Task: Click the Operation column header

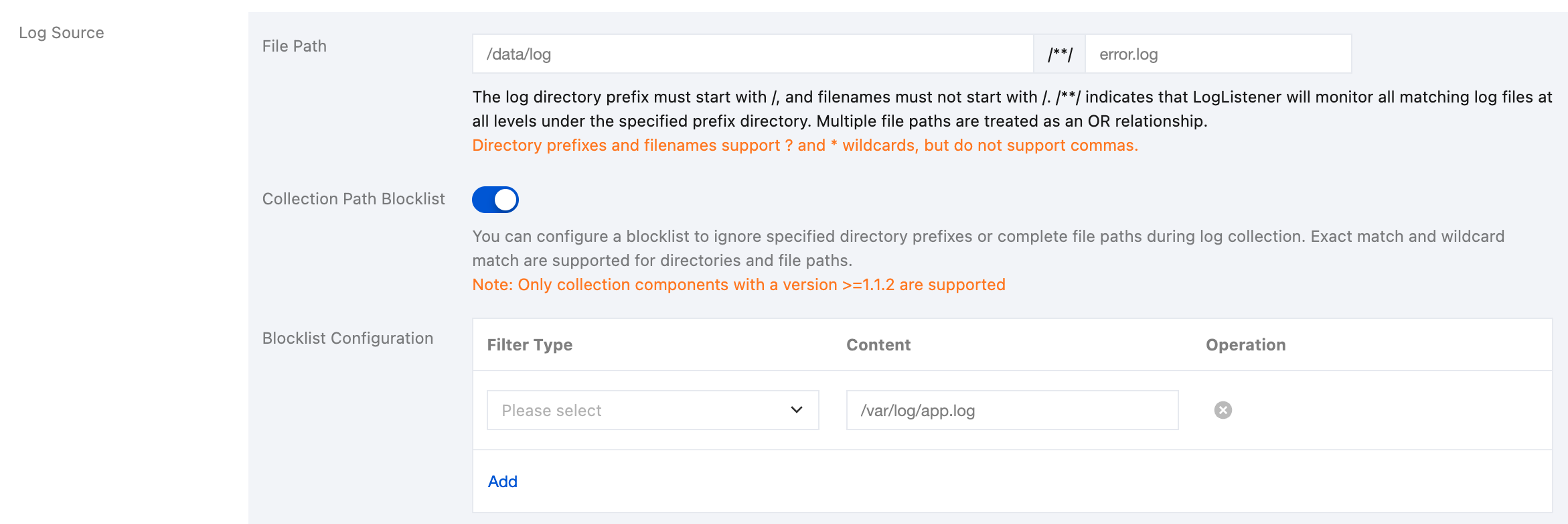Action: (1245, 345)
